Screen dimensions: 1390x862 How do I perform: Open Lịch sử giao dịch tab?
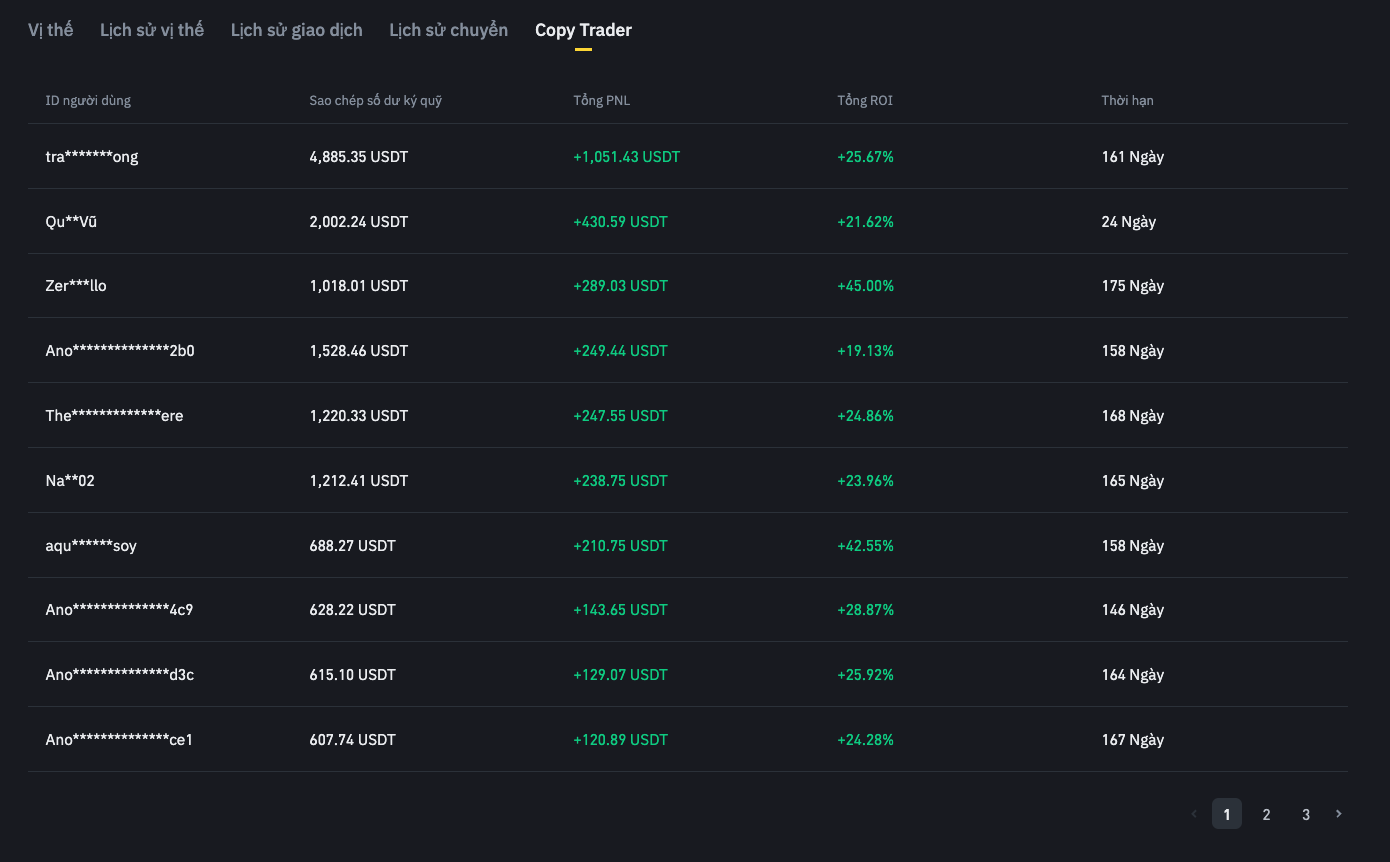pos(297,30)
